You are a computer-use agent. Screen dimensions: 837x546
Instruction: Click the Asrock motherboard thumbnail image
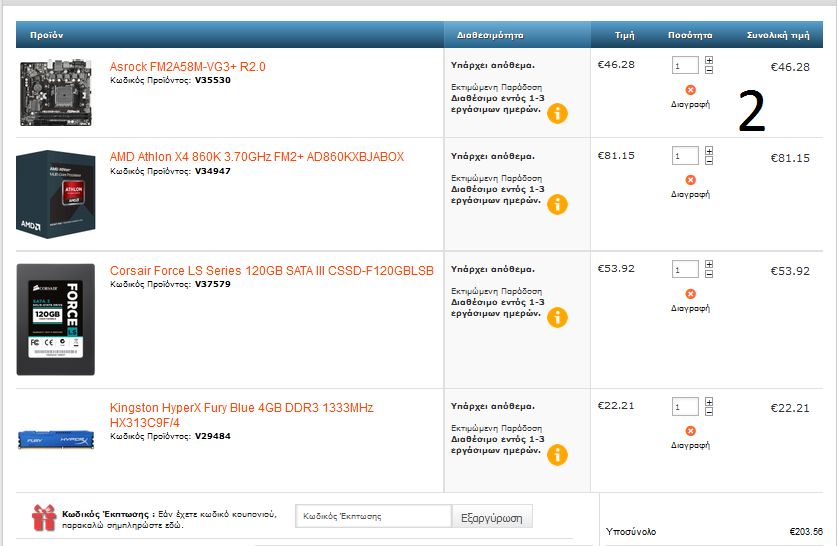56,93
